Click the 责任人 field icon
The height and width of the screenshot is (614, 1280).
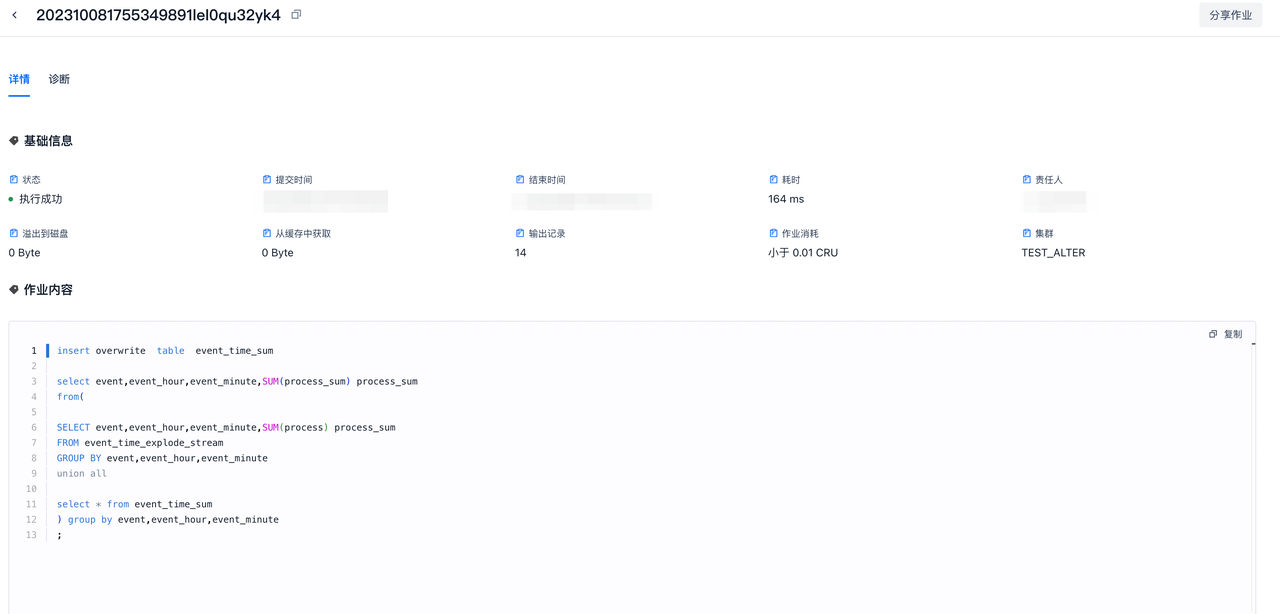(1026, 180)
